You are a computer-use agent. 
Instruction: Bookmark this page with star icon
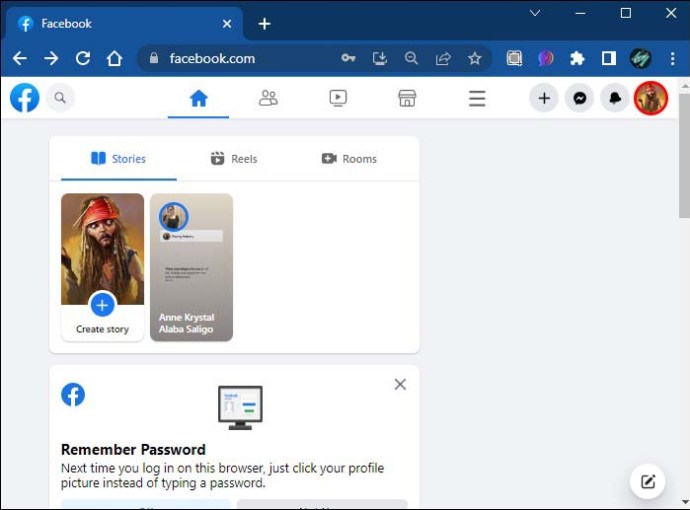point(475,58)
